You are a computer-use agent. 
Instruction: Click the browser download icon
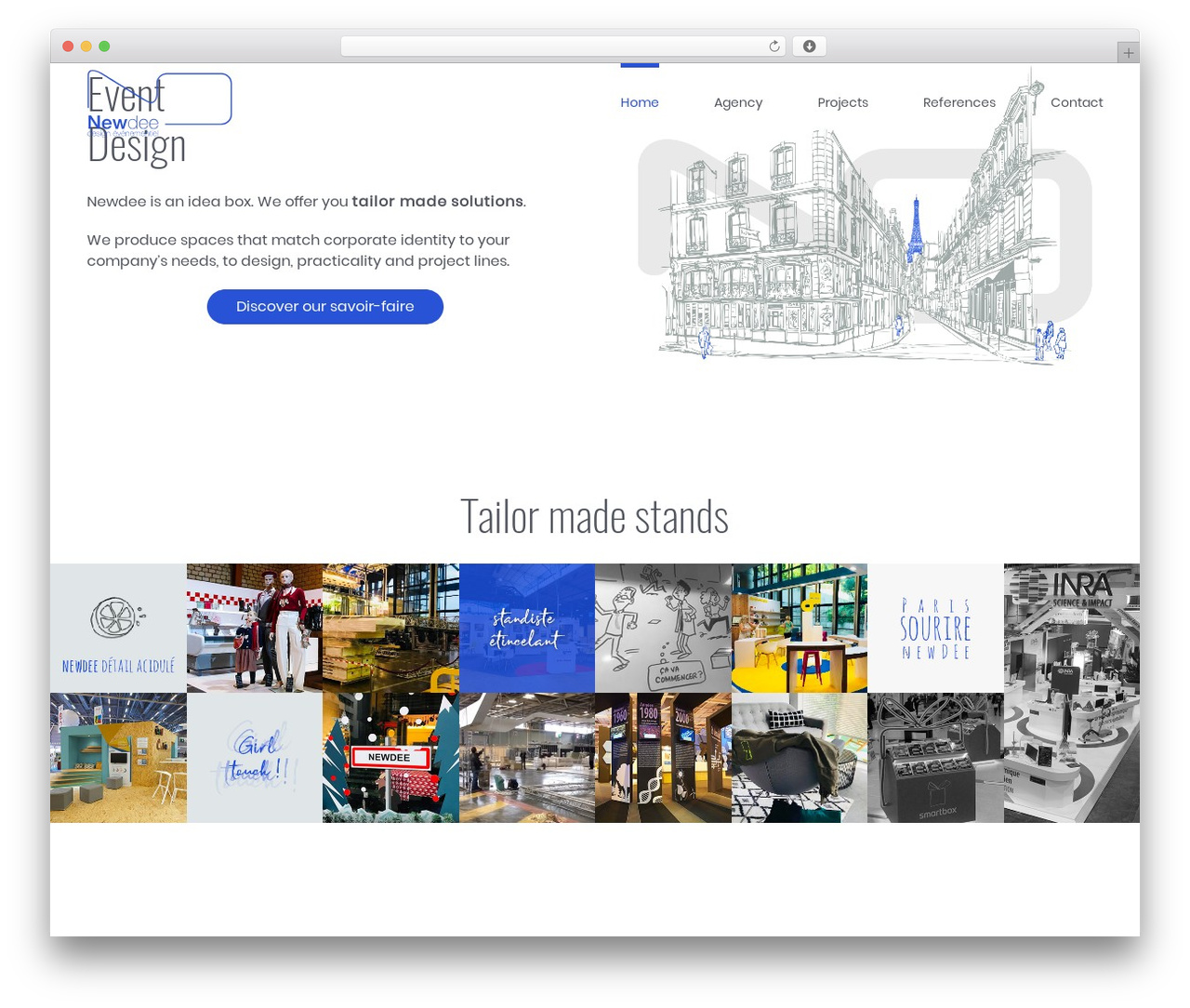tap(809, 46)
